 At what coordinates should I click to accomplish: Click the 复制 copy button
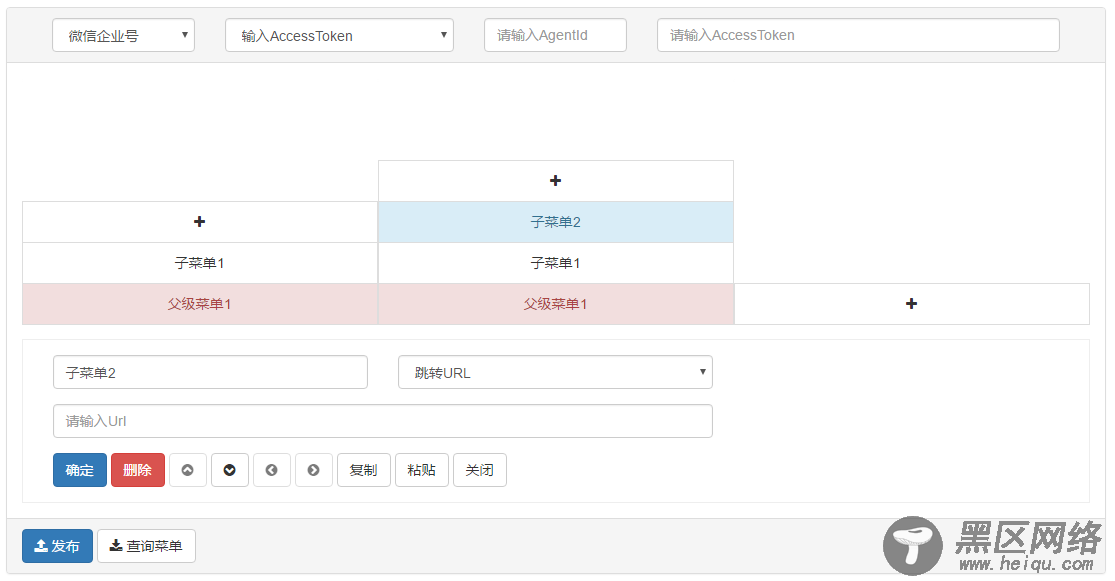point(363,470)
